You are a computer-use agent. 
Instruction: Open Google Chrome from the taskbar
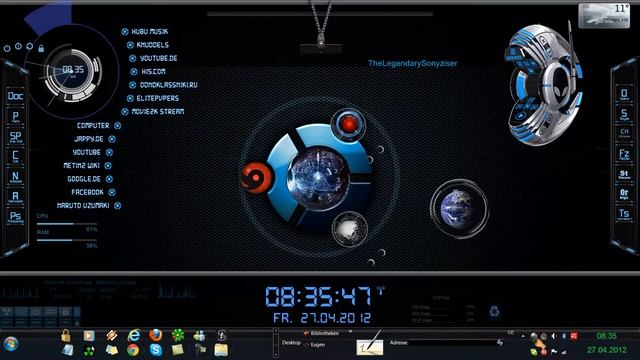point(133,350)
